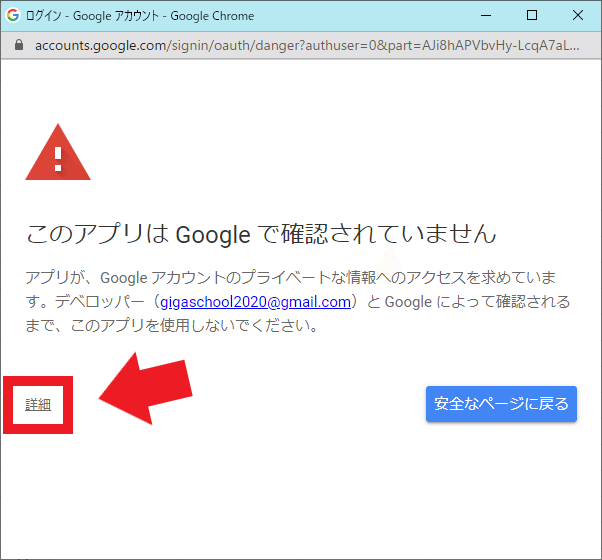This screenshot has height=560, width=602.
Task: Click the title ログイン - Google アカウント - Google Chrome
Action: tap(140, 16)
